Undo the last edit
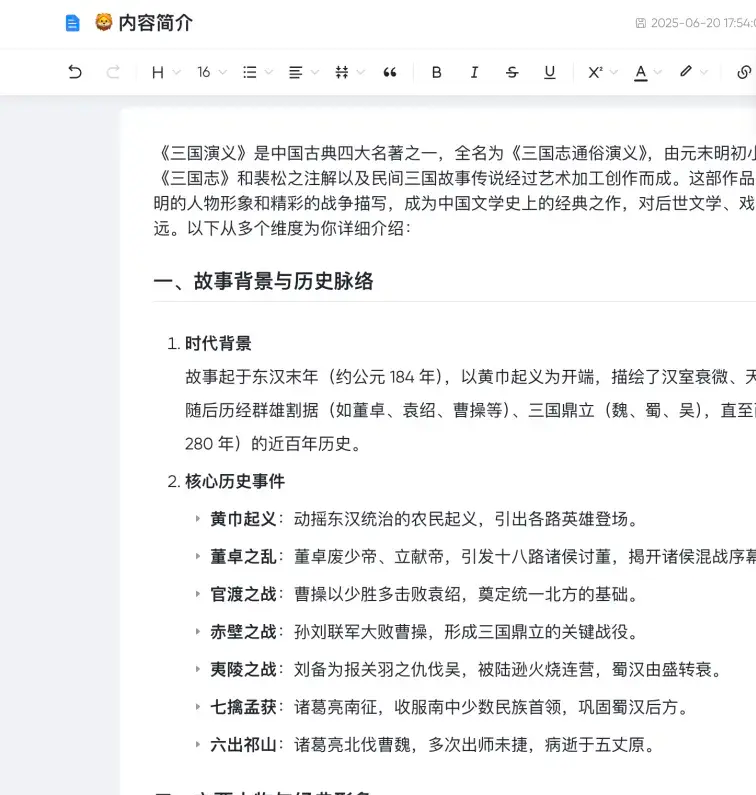 click(x=75, y=72)
